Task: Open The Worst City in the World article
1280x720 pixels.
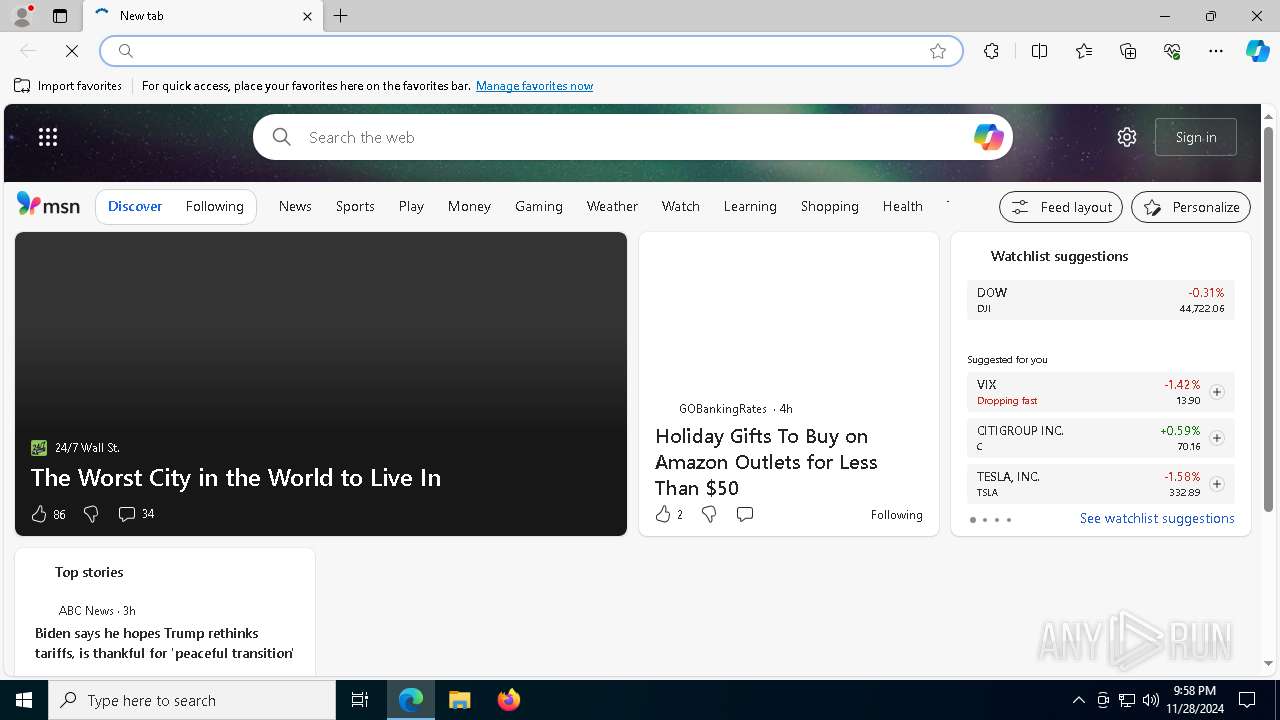Action: click(236, 477)
